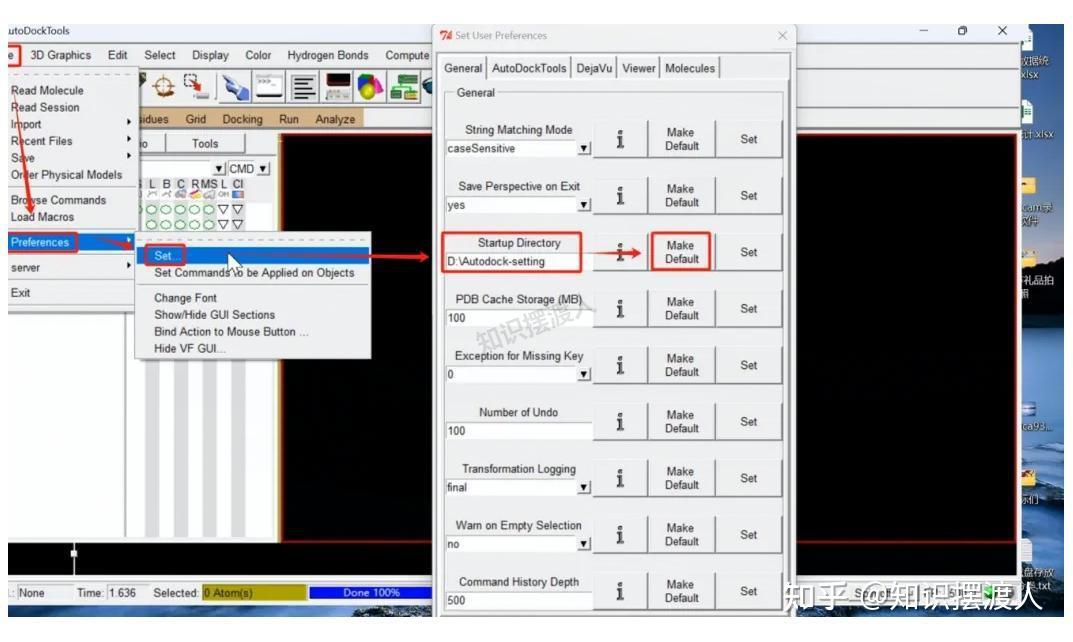Click the Number of Undo value field

click(519, 431)
